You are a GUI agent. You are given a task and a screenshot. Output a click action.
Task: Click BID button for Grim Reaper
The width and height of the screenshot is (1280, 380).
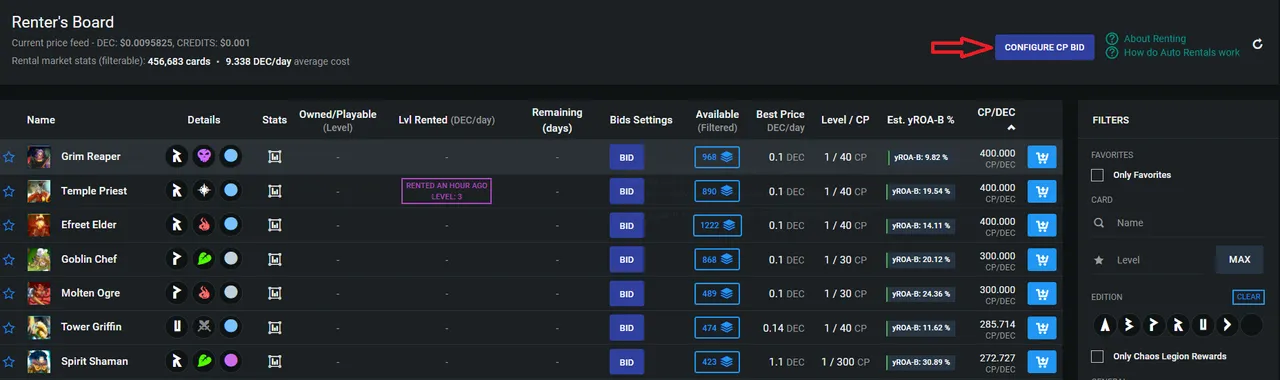(626, 157)
